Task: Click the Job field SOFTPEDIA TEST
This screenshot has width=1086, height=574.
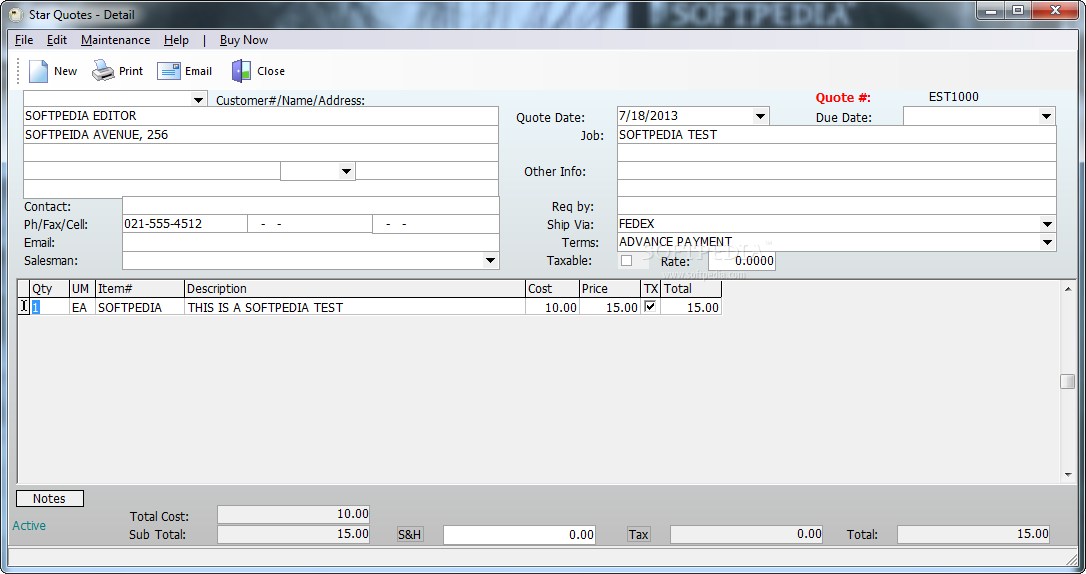Action: (x=837, y=134)
